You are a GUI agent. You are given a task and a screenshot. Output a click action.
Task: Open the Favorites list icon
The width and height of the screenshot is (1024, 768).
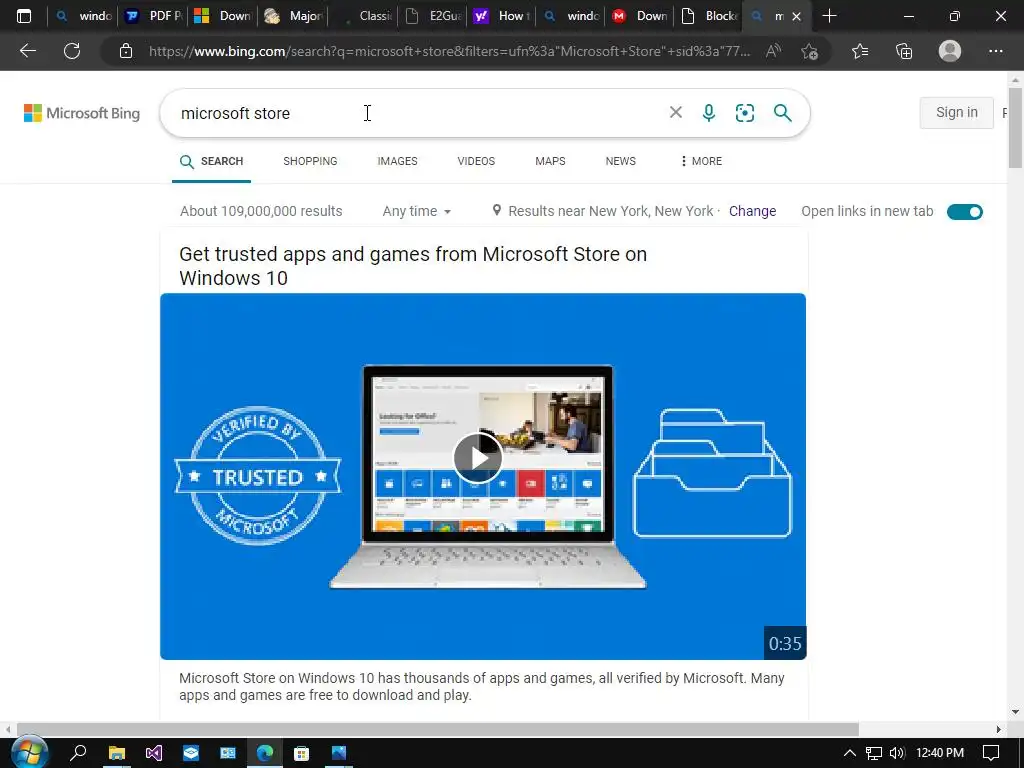point(860,51)
